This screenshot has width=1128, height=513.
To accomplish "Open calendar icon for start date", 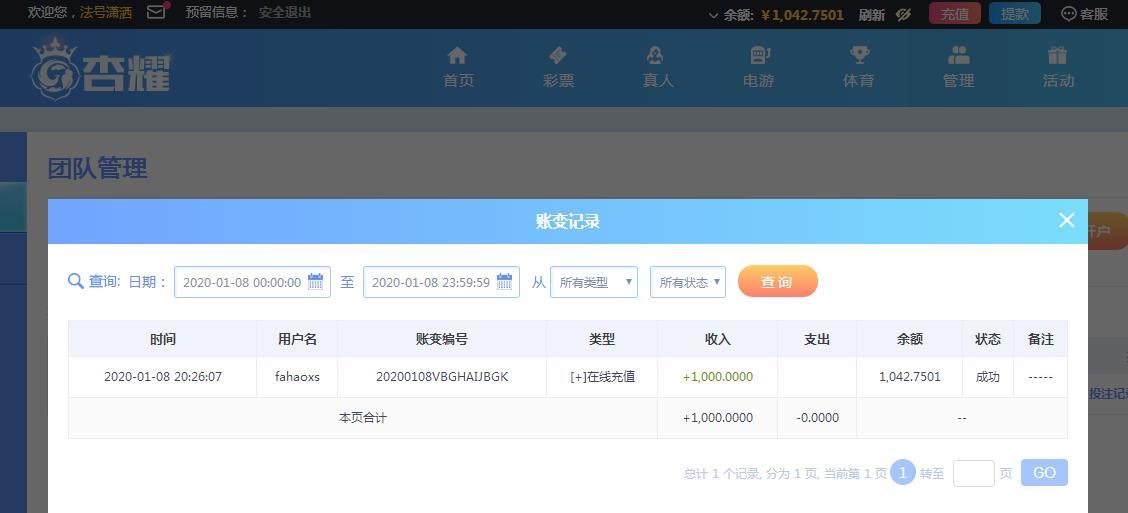I will click(x=315, y=281).
